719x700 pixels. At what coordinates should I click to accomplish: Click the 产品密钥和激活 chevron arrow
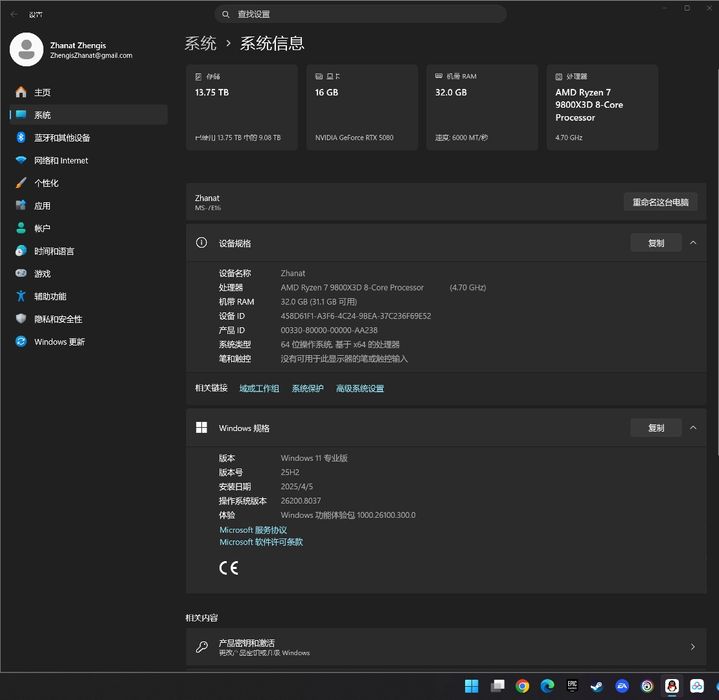(x=692, y=647)
